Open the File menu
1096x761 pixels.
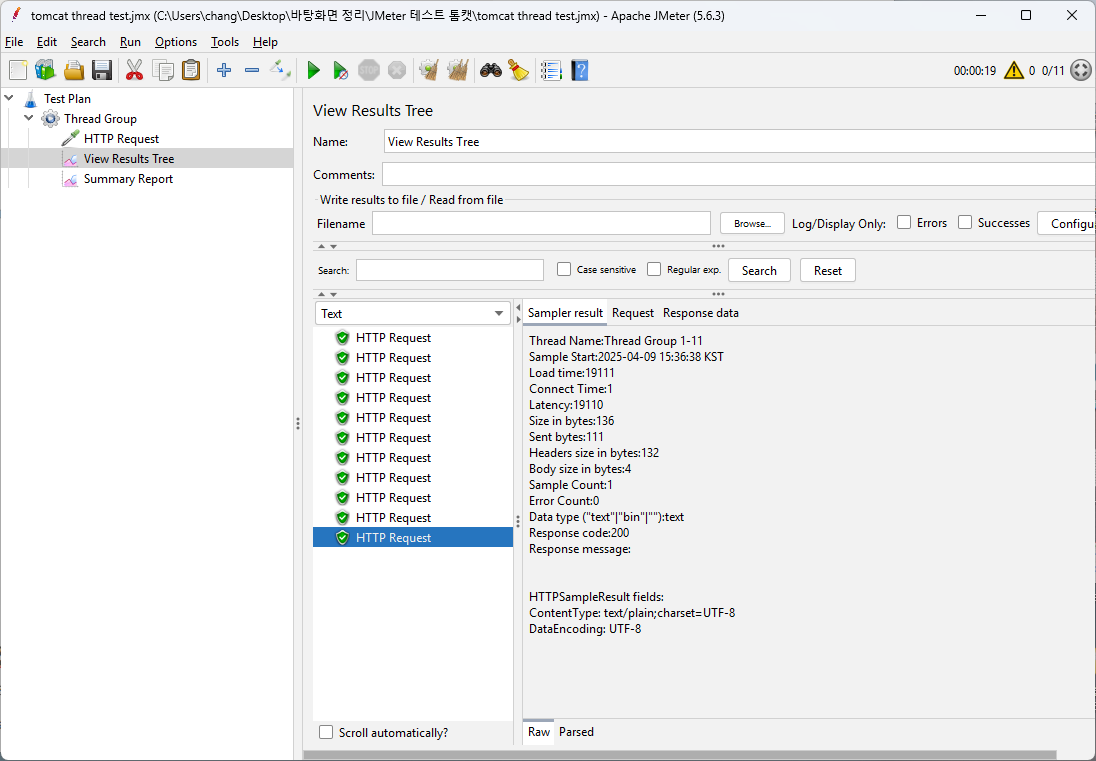coord(14,42)
